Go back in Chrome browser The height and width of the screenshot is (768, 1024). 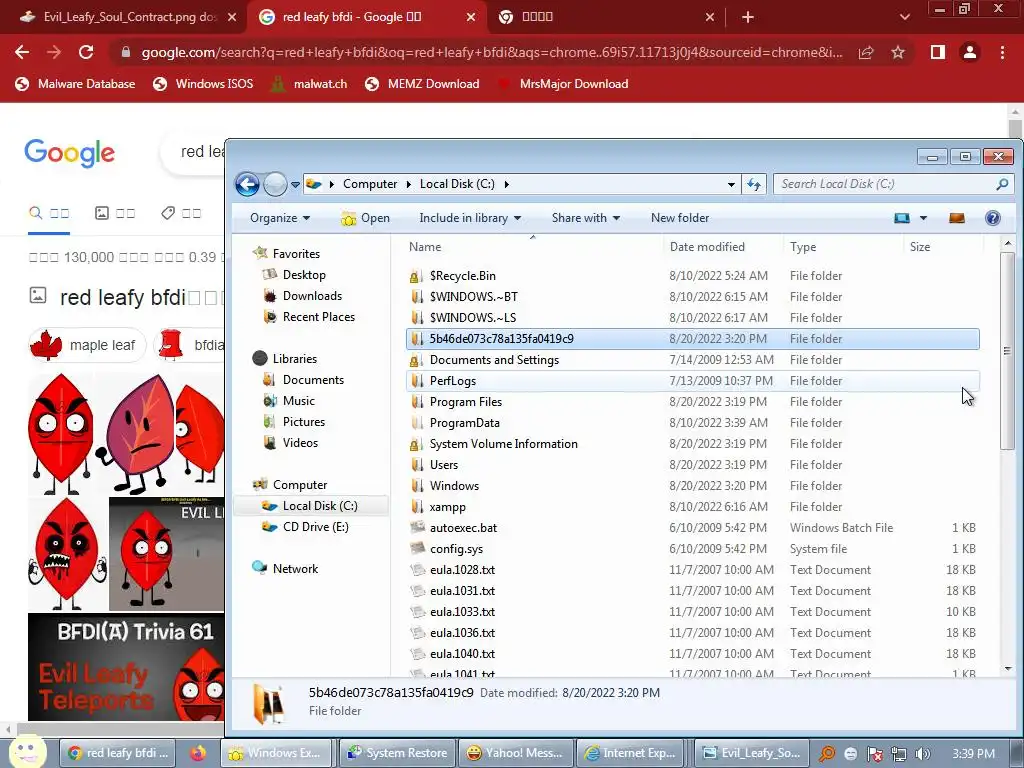coord(22,52)
